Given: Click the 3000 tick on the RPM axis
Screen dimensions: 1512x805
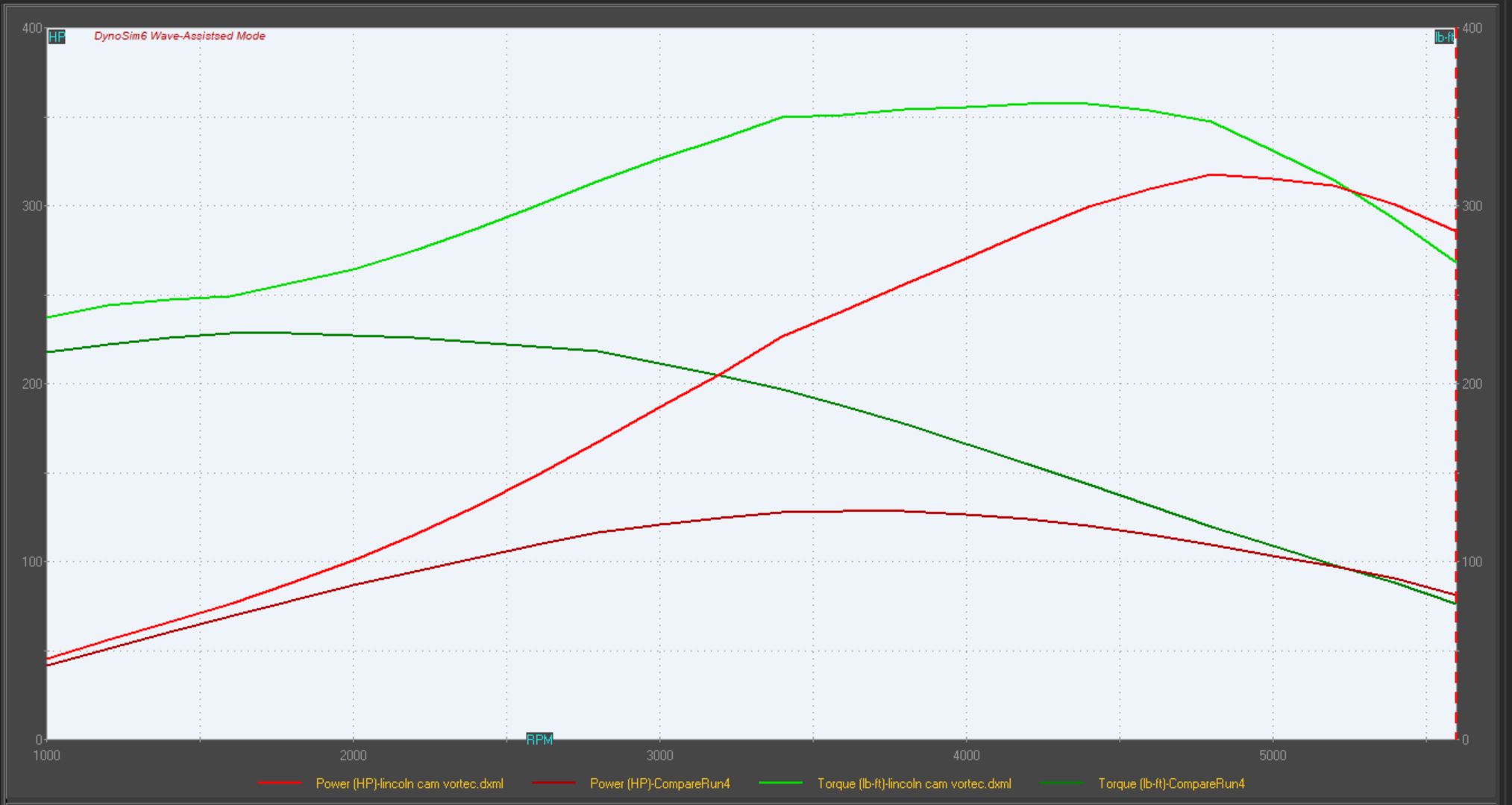Looking at the screenshot, I should [659, 755].
